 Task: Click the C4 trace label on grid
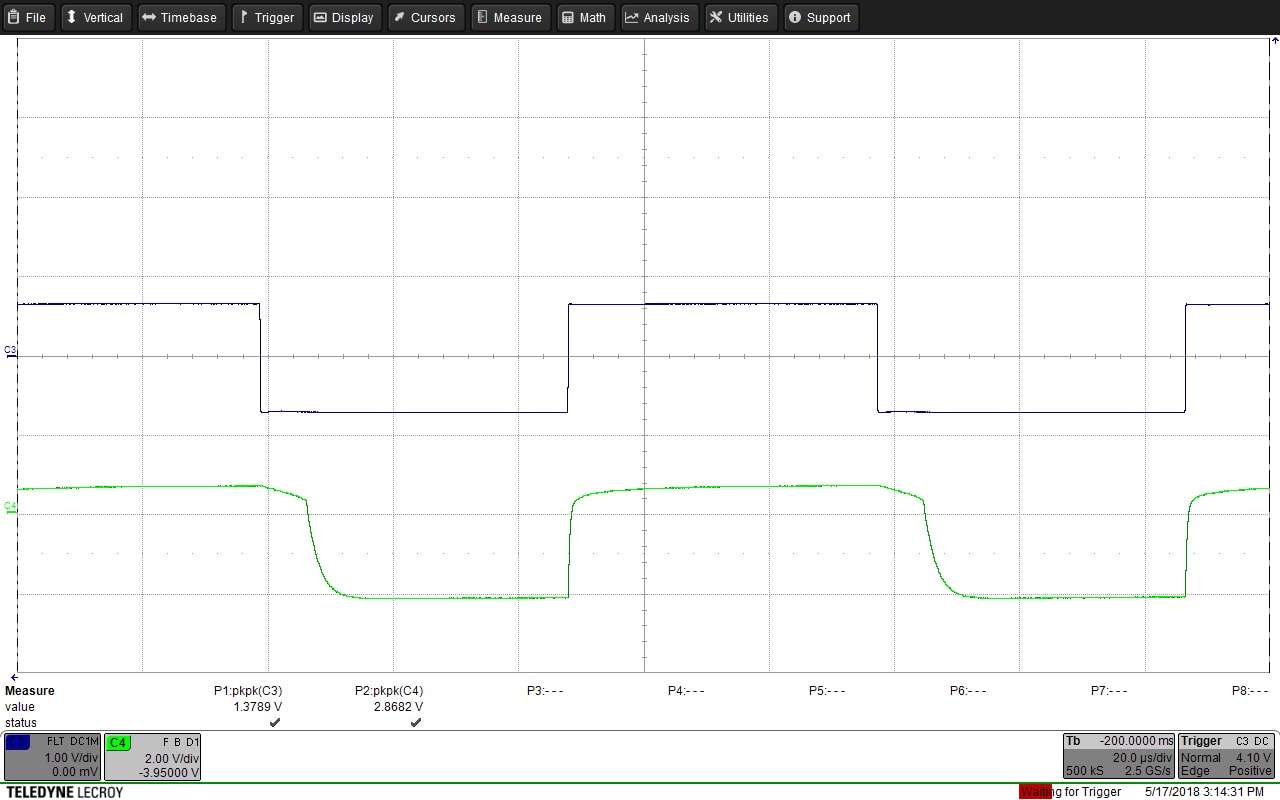(10, 507)
